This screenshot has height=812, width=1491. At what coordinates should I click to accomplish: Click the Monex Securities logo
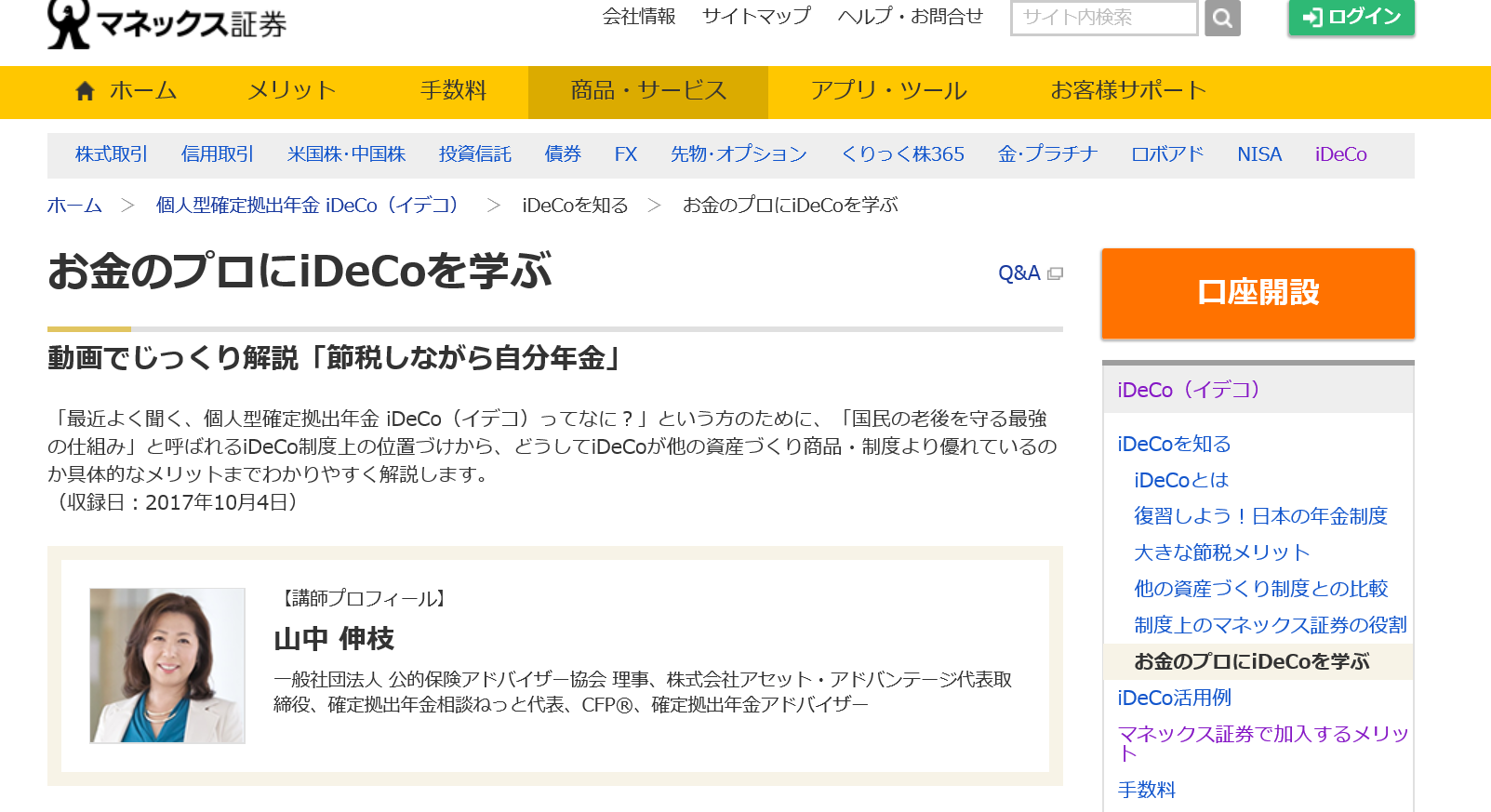pyautogui.click(x=167, y=22)
